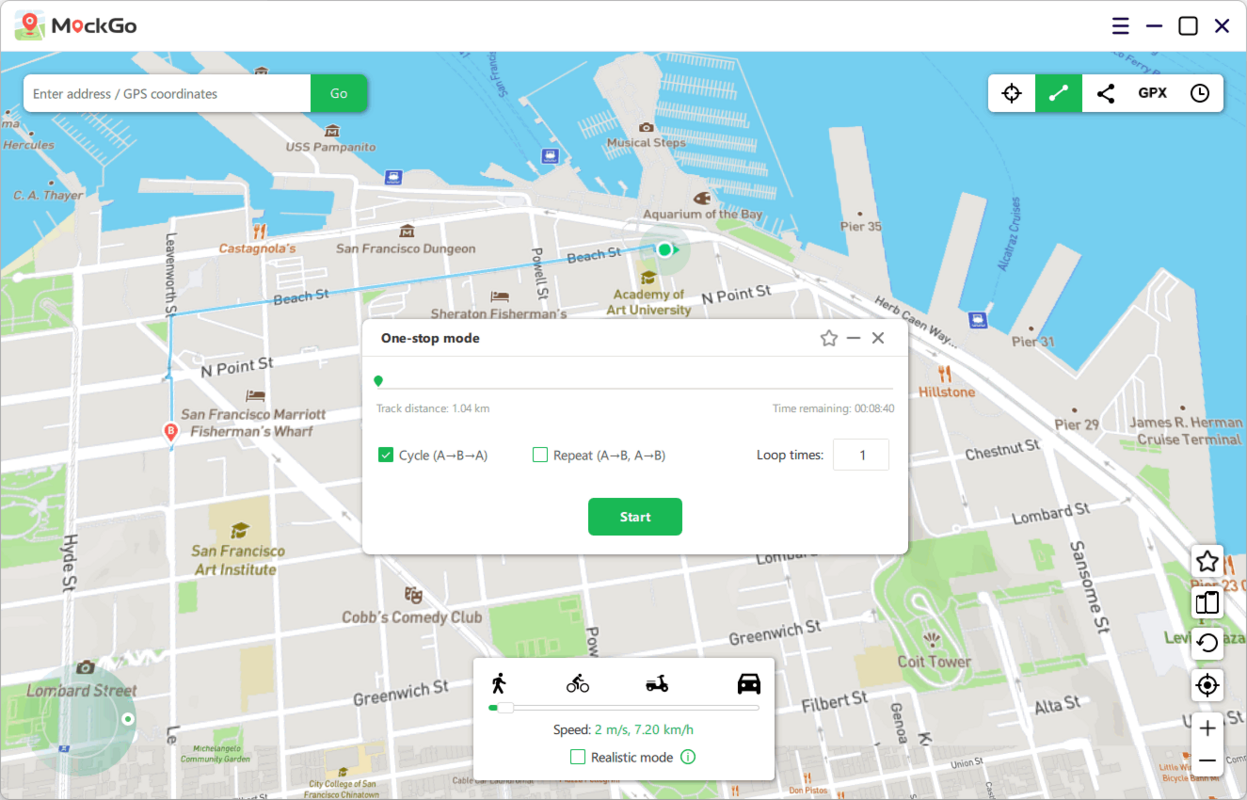
Task: Select walking speed icon
Action: coord(498,683)
